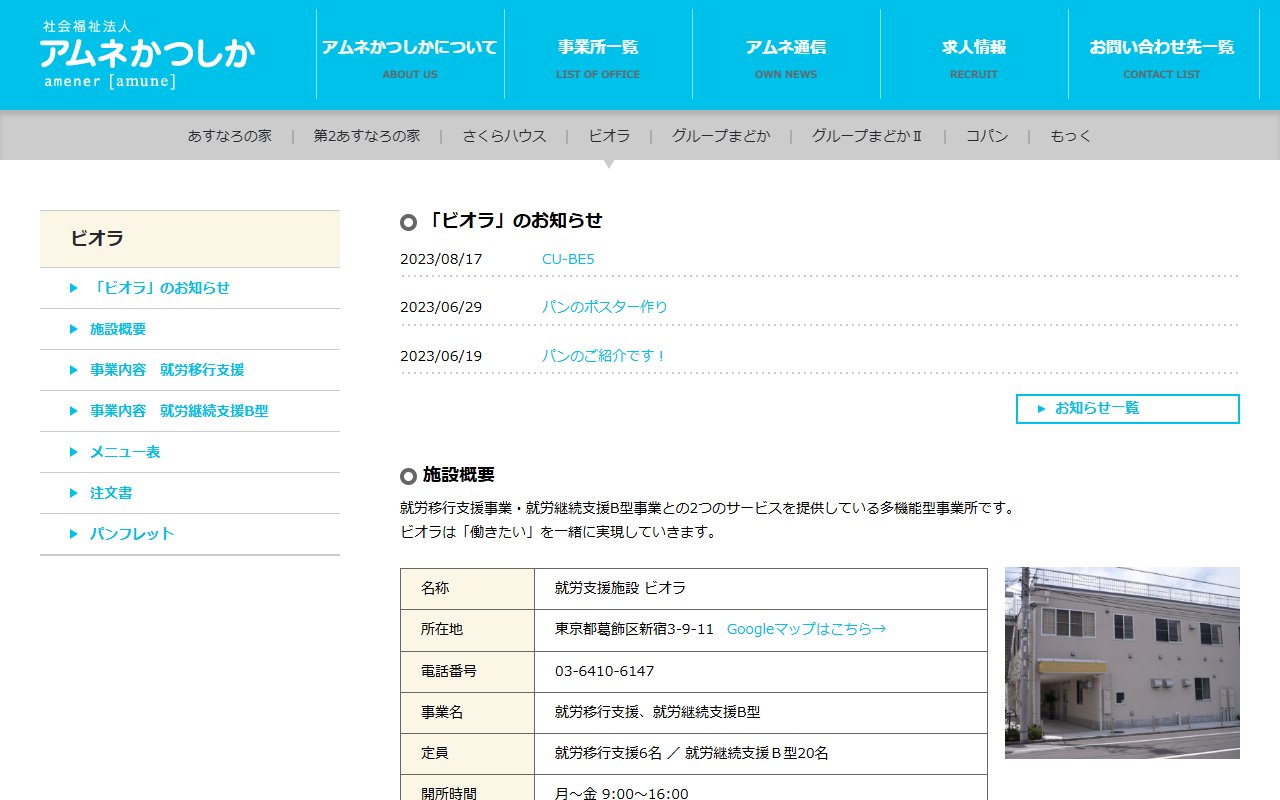Click the ビオラ building photo

[1122, 663]
